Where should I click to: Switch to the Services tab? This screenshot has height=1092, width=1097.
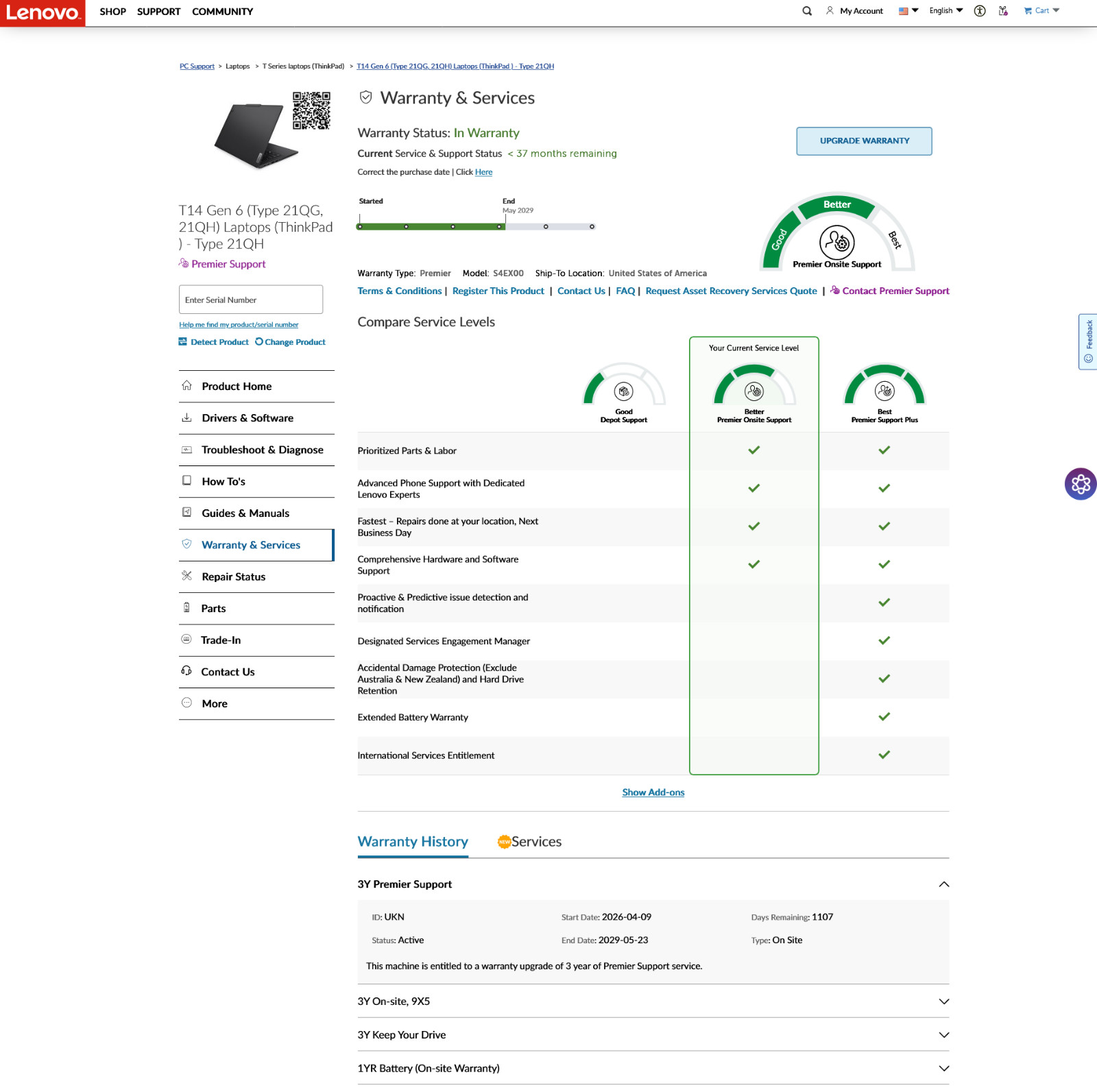529,842
